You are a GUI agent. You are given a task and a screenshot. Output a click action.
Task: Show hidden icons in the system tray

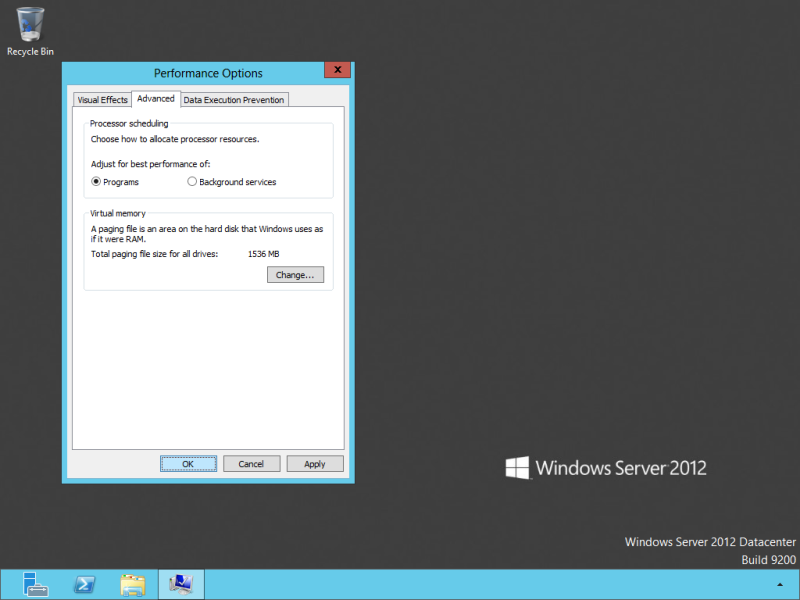click(x=780, y=585)
